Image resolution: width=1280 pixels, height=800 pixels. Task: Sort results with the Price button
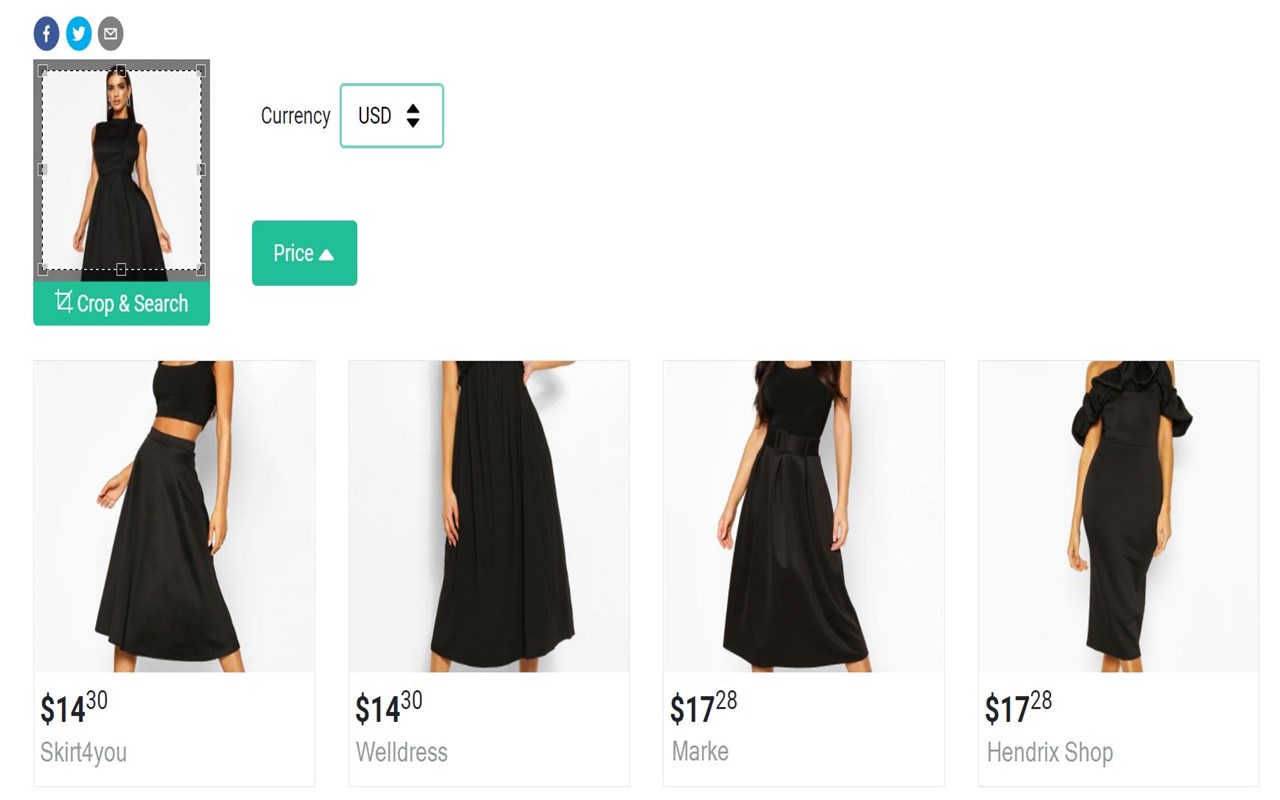[304, 253]
